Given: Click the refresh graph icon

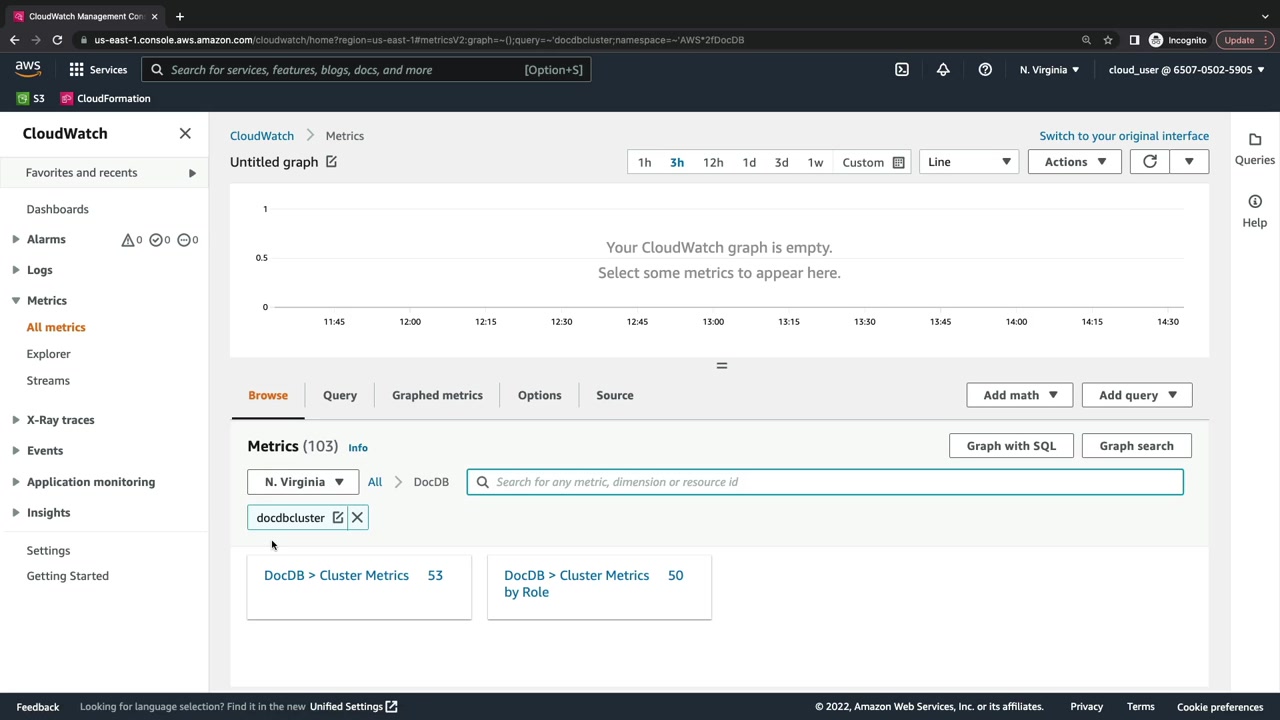Looking at the screenshot, I should pos(1150,162).
